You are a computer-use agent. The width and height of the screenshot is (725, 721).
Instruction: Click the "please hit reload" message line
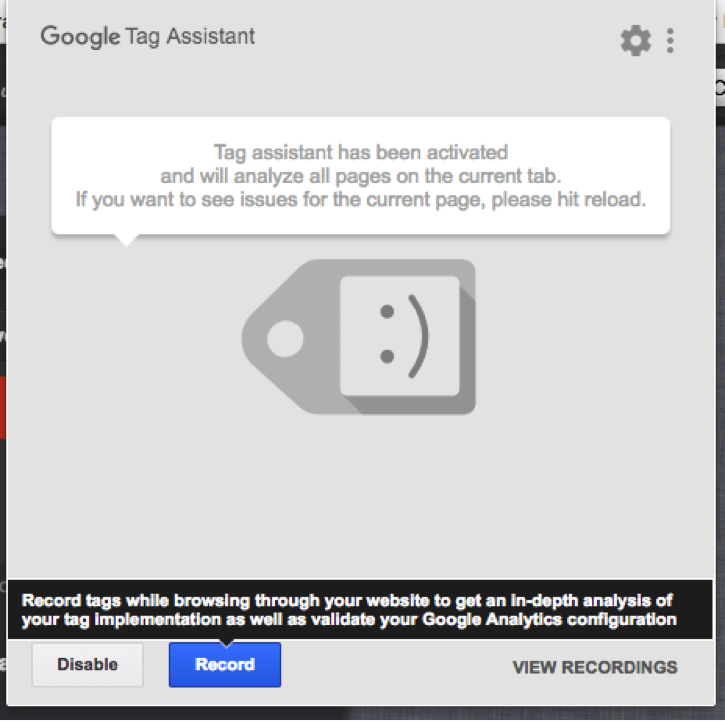(x=361, y=200)
